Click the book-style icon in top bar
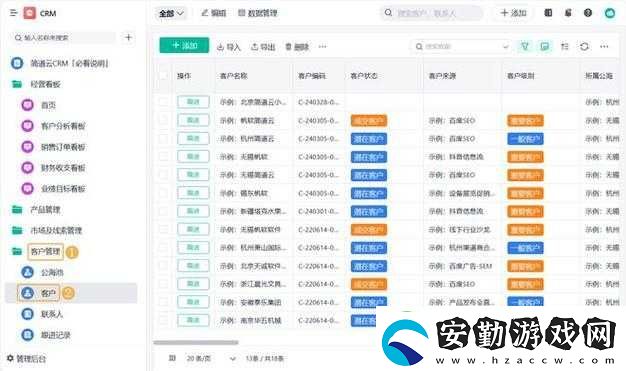The image size is (626, 371). (548, 13)
